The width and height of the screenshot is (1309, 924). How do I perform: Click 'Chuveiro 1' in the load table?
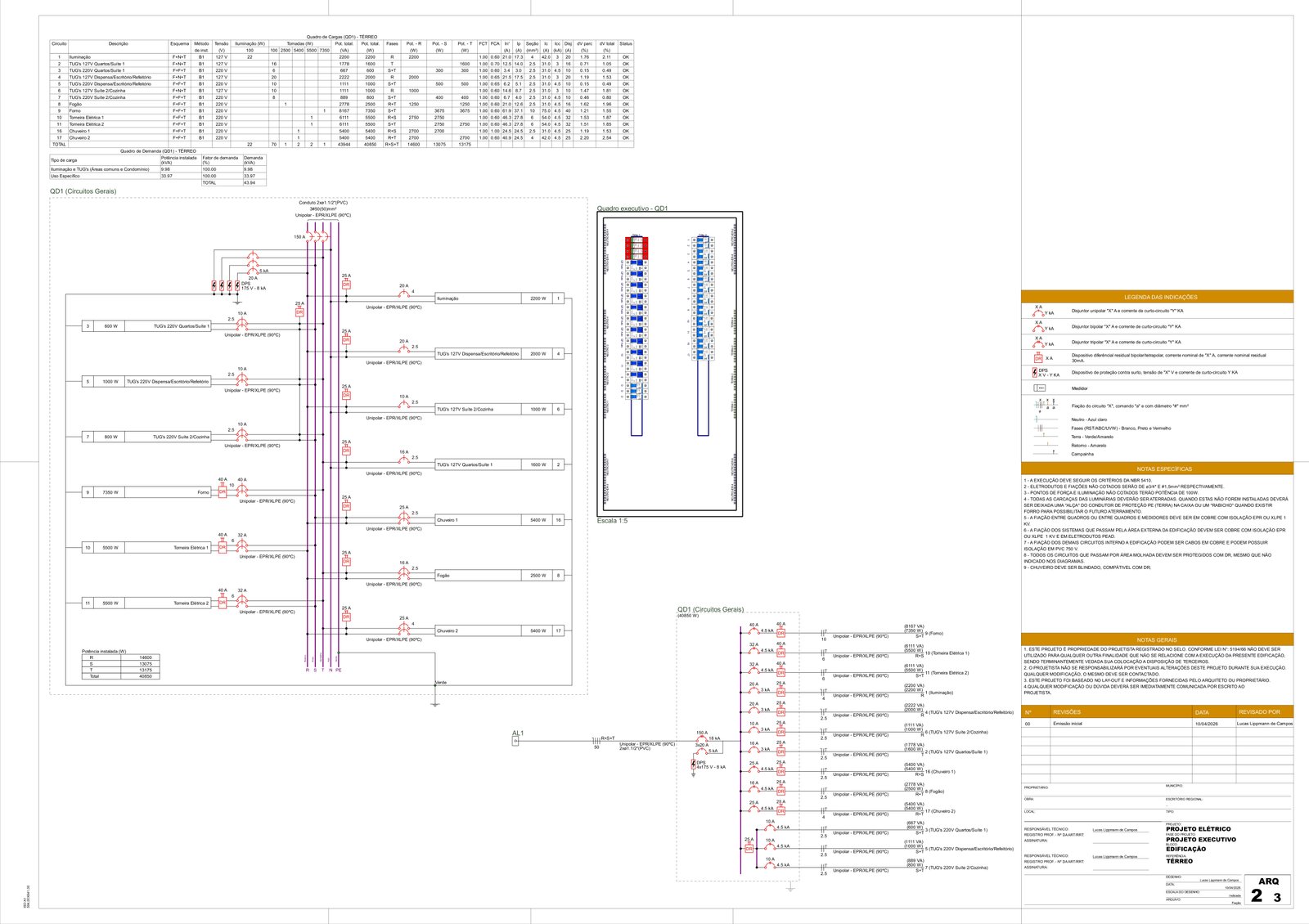(79, 131)
